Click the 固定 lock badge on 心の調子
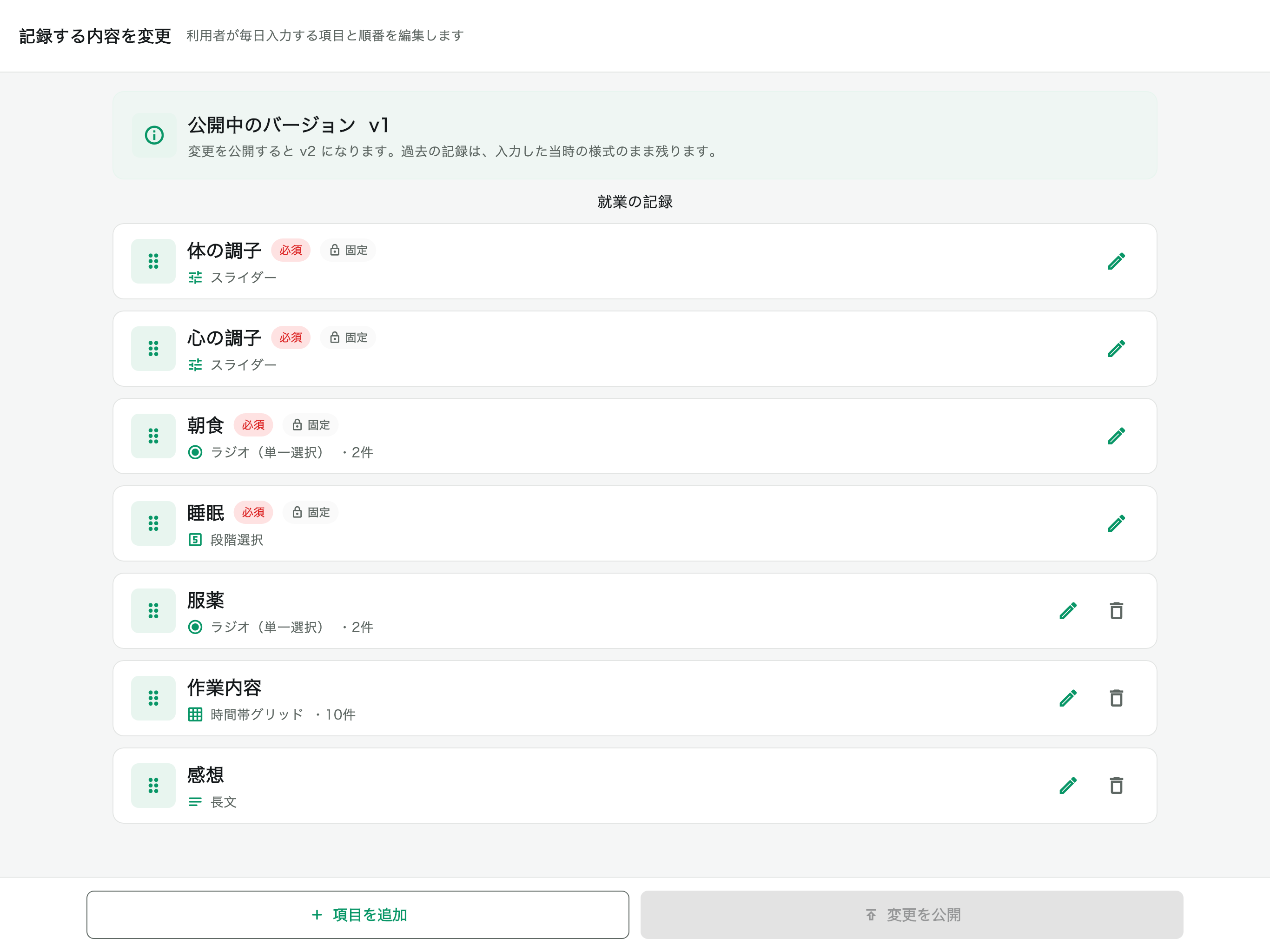 point(348,337)
